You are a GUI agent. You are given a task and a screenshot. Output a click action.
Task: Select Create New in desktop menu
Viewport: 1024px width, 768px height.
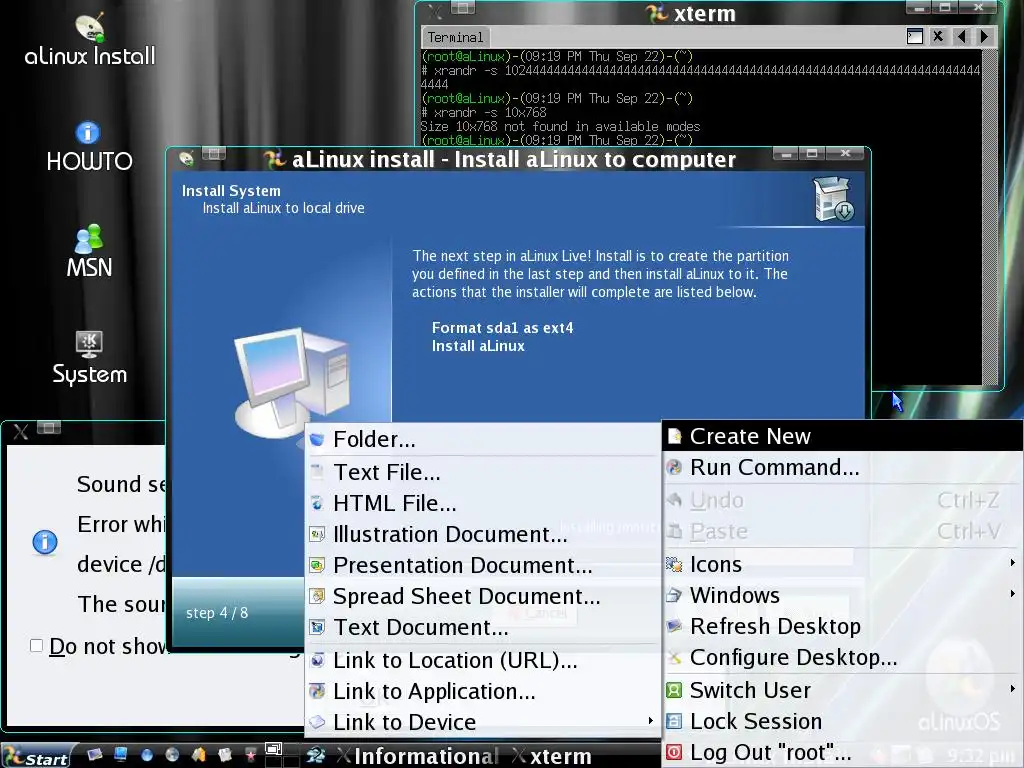842,436
